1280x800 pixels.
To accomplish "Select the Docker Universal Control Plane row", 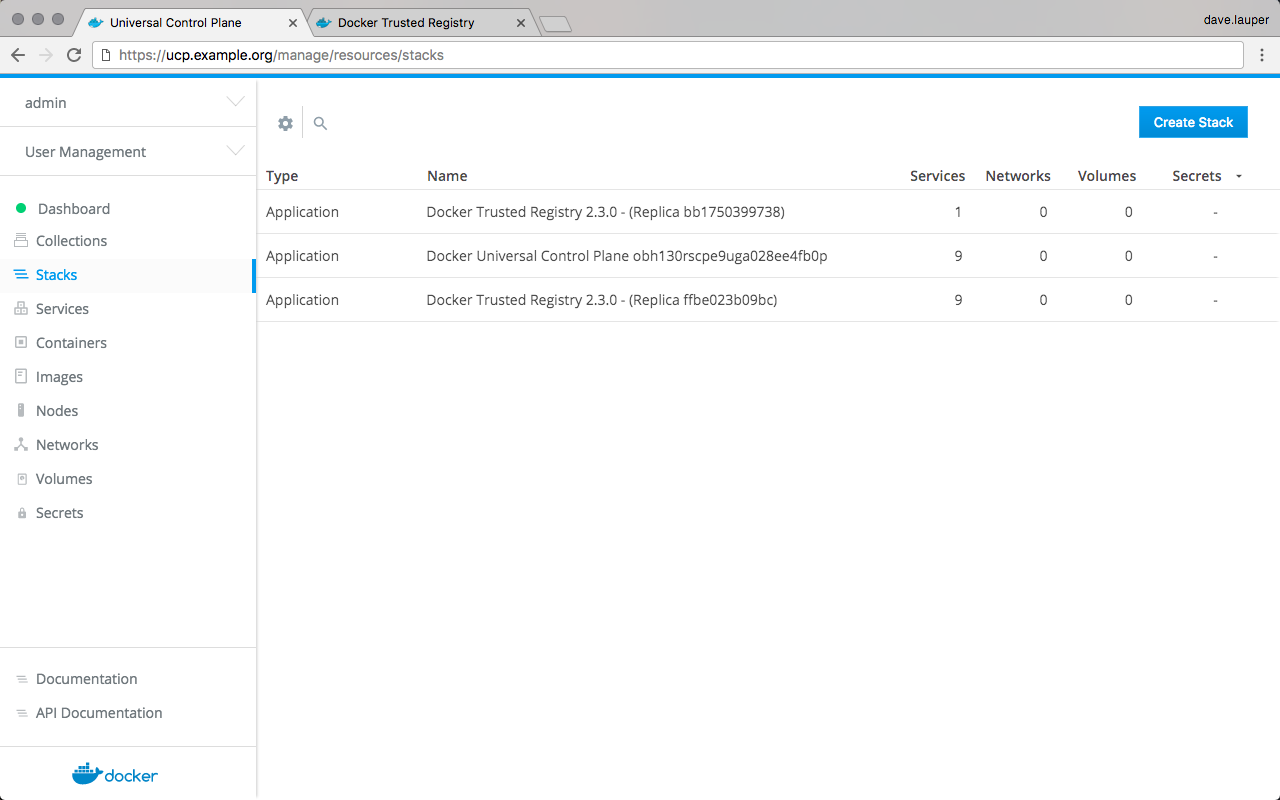I will (626, 256).
